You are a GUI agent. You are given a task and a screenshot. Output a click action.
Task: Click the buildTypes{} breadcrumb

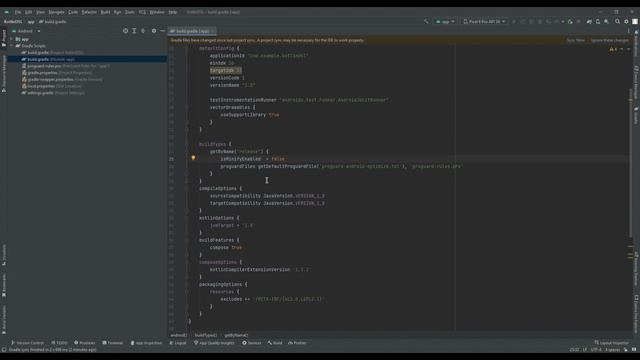pyautogui.click(x=206, y=336)
